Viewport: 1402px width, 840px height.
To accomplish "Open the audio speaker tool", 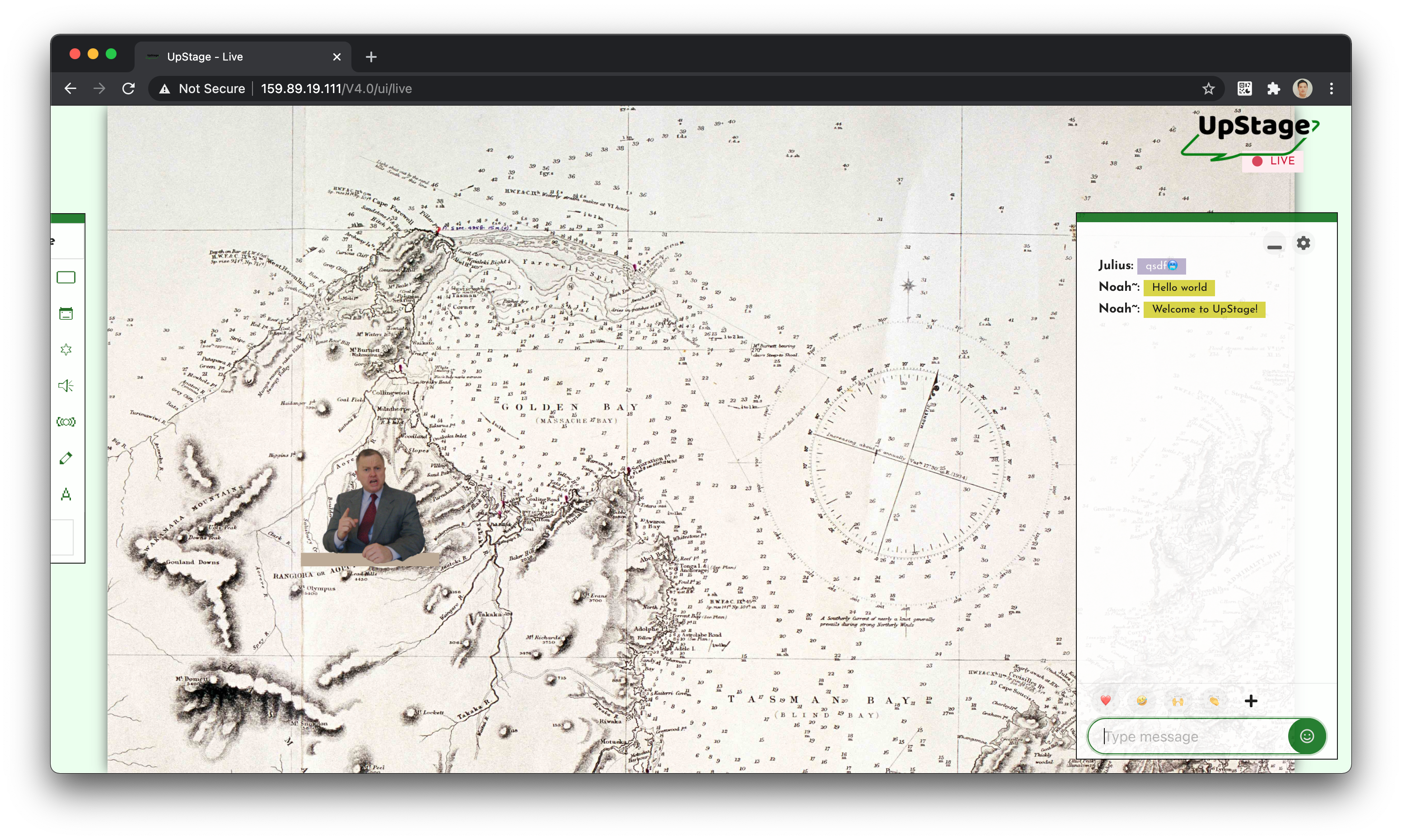I will [x=65, y=386].
